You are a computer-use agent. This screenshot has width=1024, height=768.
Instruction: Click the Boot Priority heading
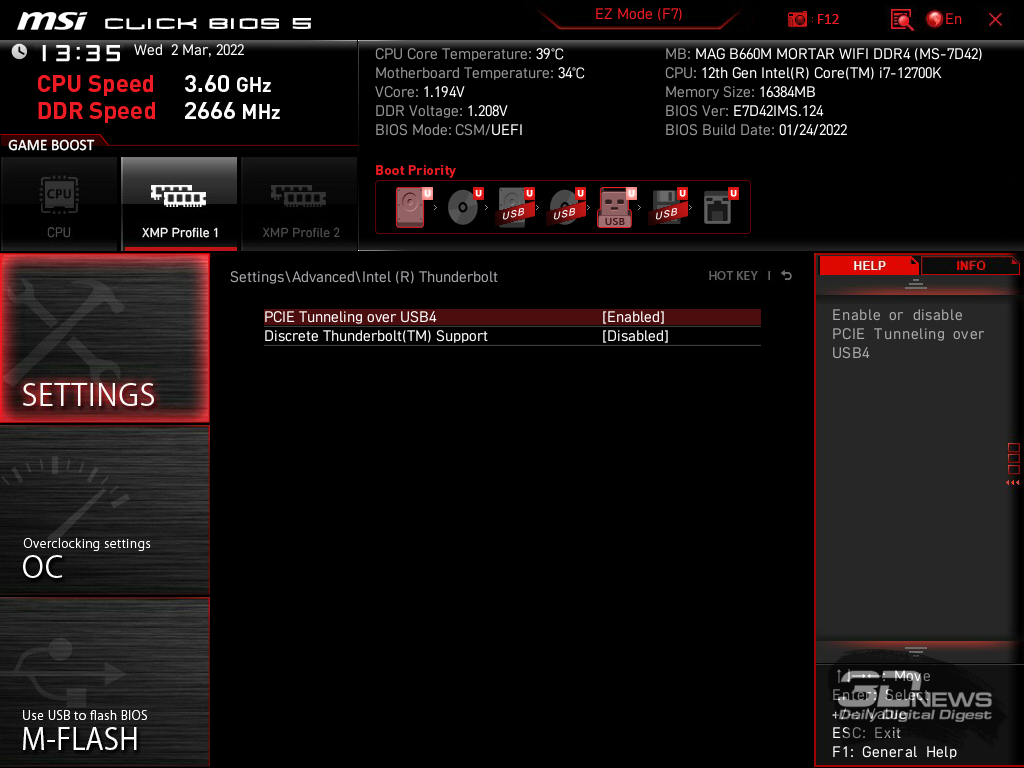(415, 170)
